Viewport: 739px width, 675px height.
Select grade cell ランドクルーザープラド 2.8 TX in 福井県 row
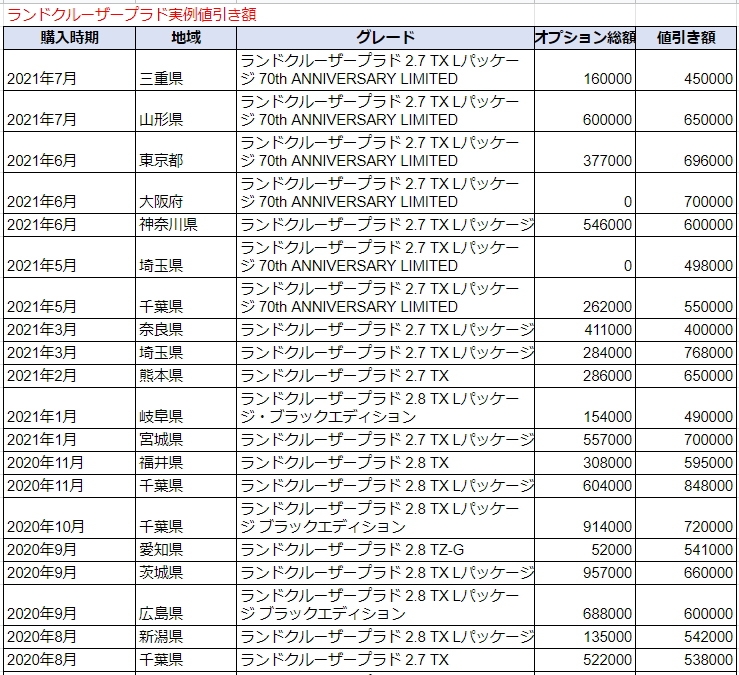coord(385,463)
